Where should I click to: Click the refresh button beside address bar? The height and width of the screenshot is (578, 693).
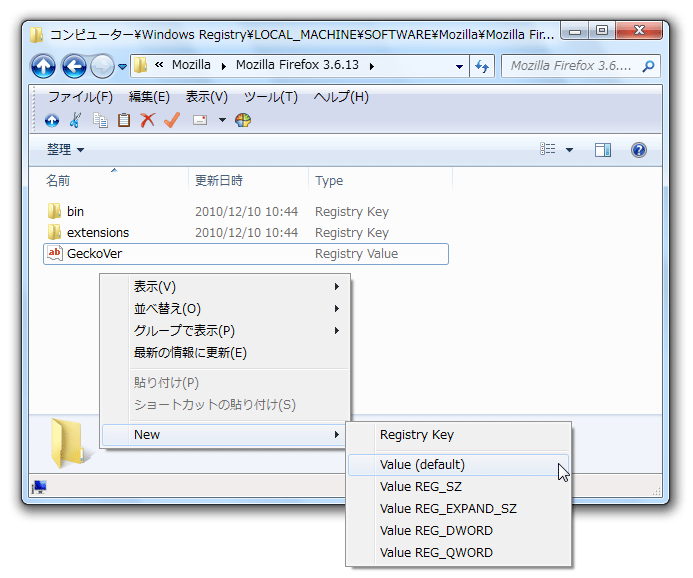click(482, 66)
